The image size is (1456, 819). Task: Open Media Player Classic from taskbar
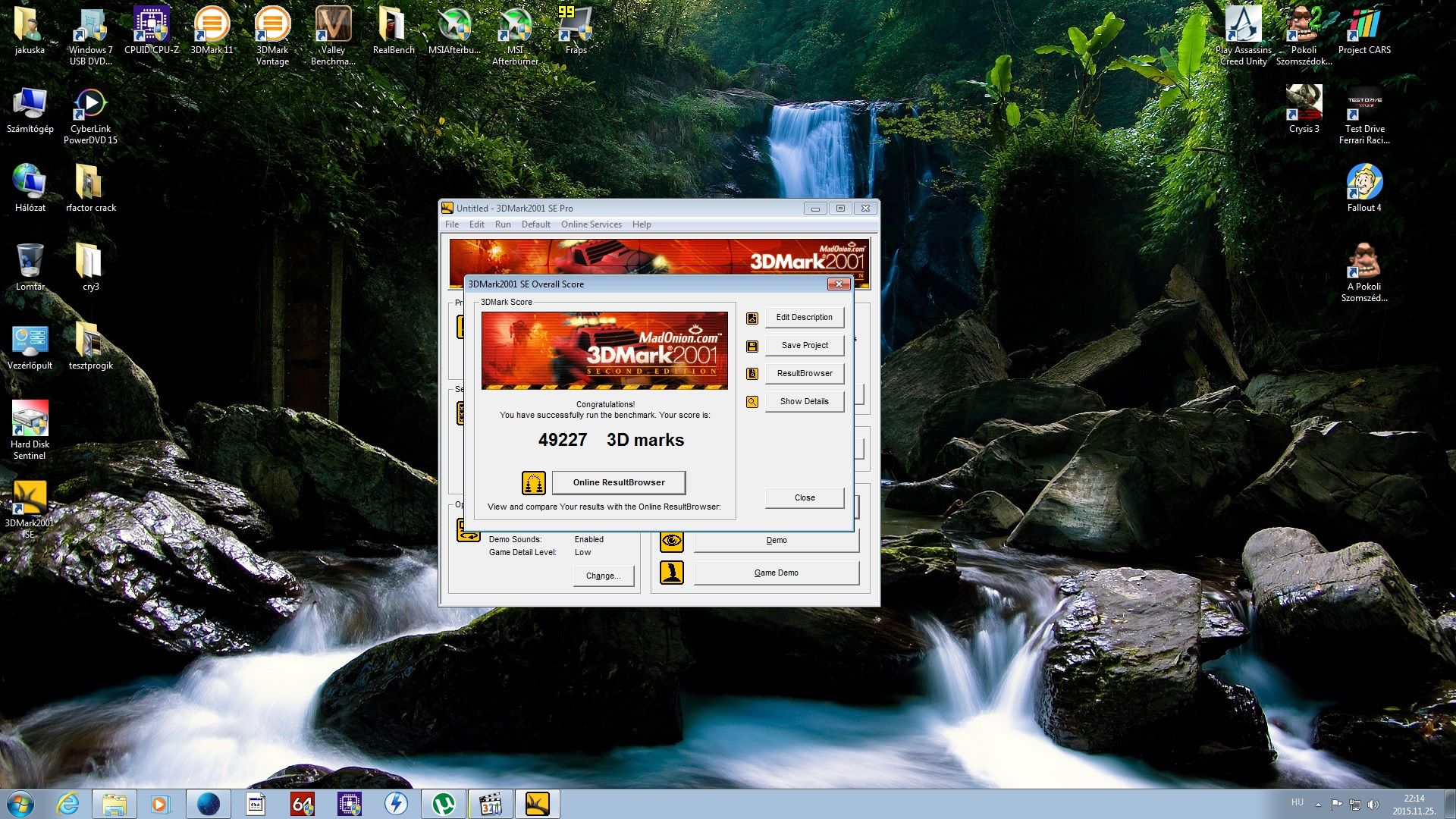coord(491,804)
